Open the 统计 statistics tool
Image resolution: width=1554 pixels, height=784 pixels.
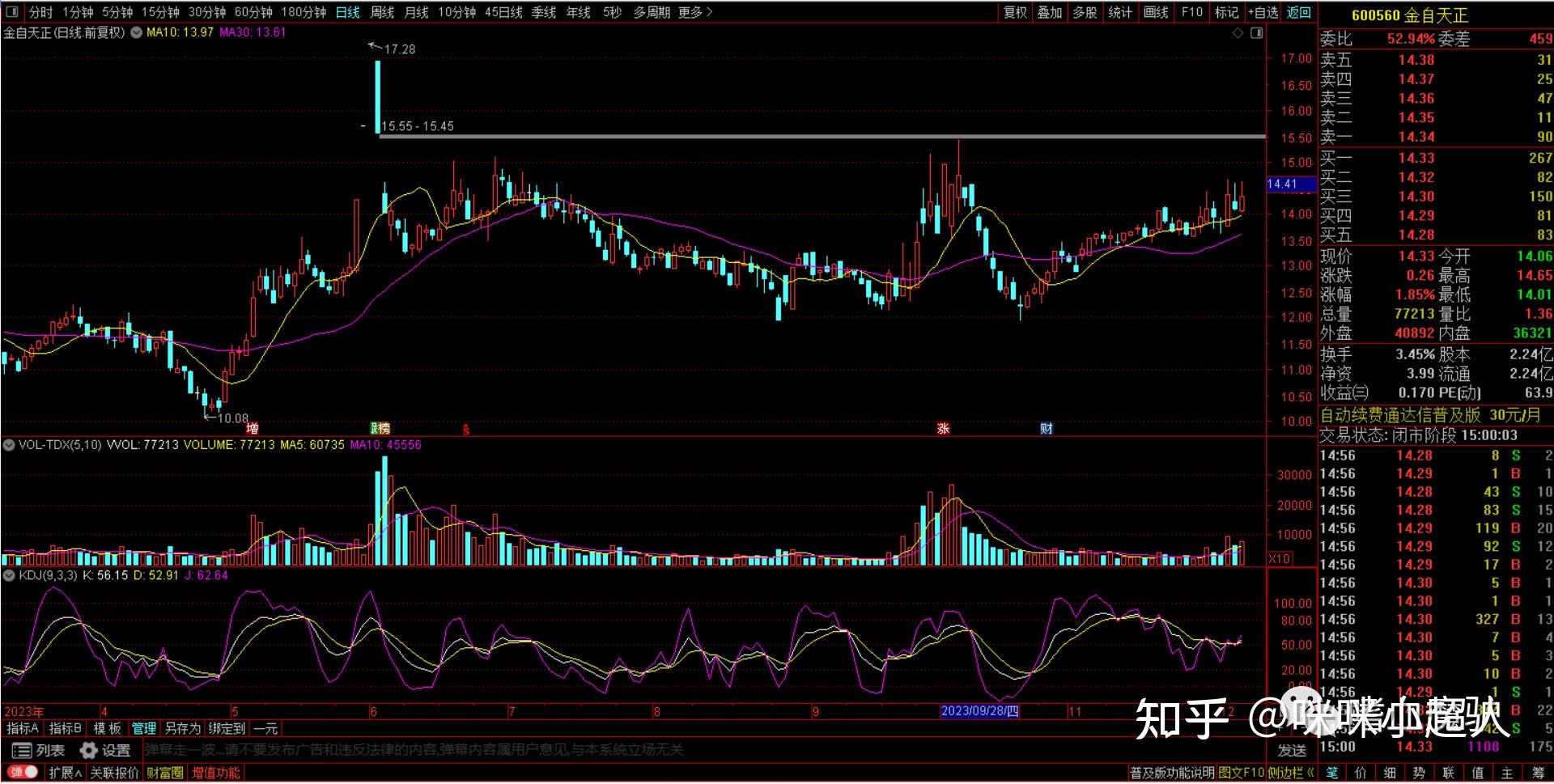point(1120,13)
